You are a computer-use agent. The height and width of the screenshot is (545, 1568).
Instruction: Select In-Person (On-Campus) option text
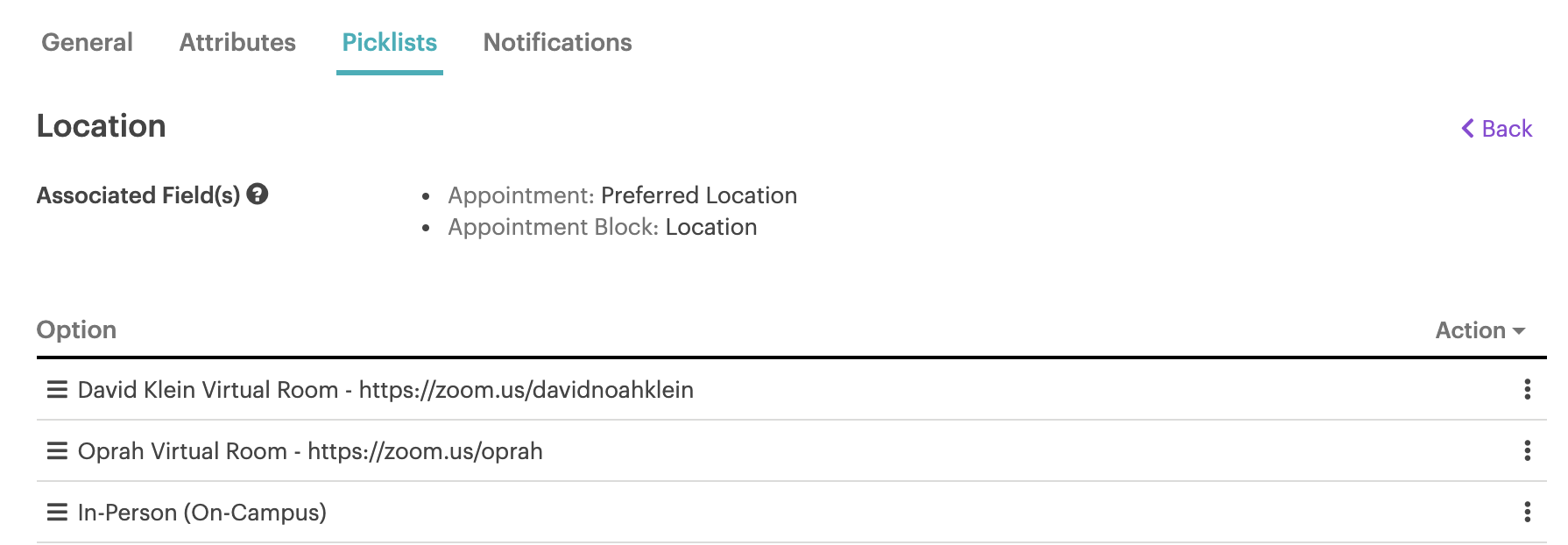201,513
